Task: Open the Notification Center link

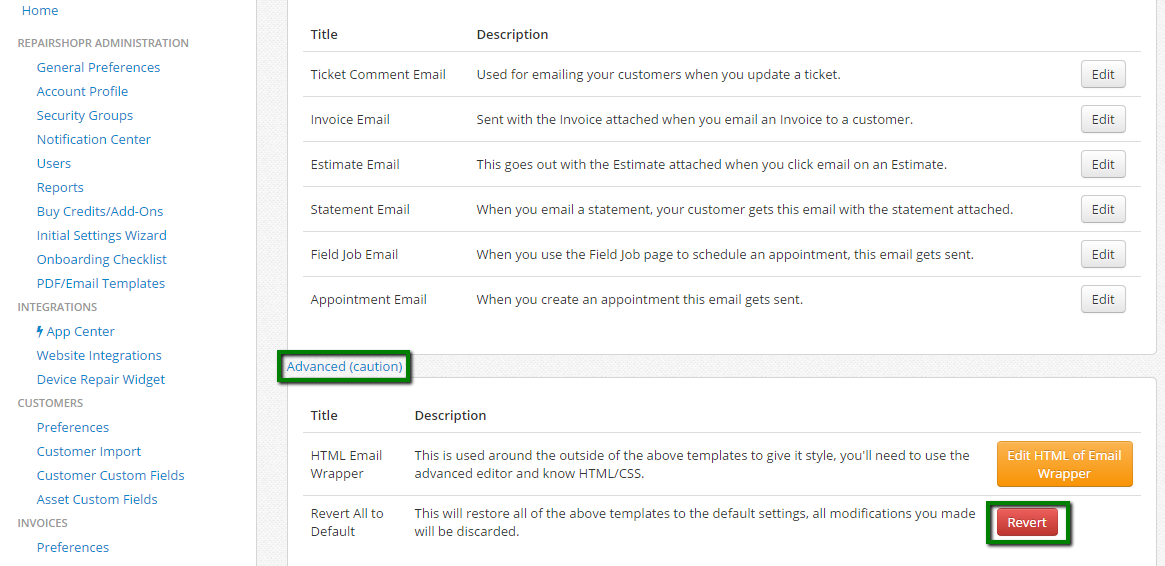Action: (x=94, y=140)
